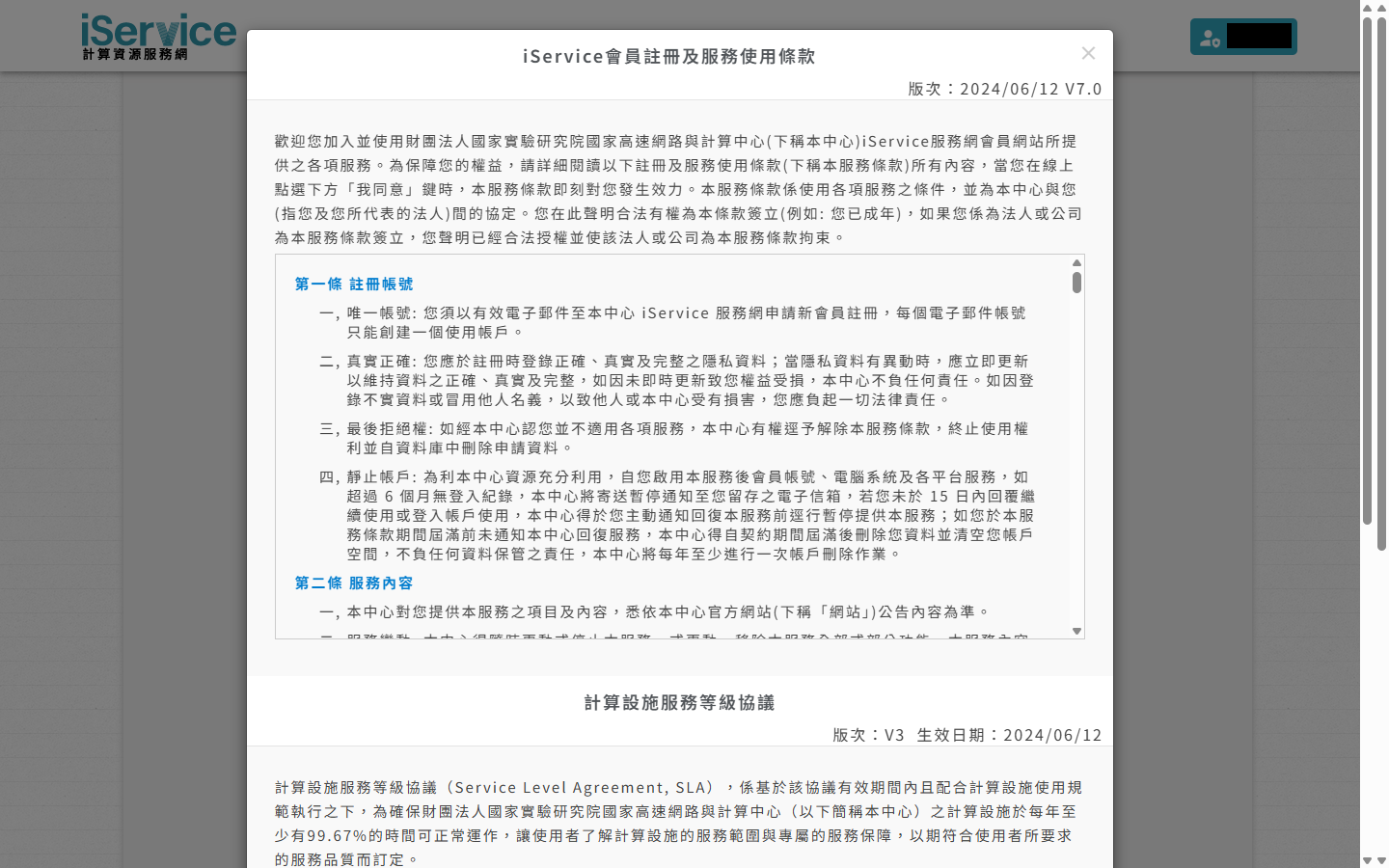
Task: Click the 第一條 註冊帳號 heading
Action: 354,284
